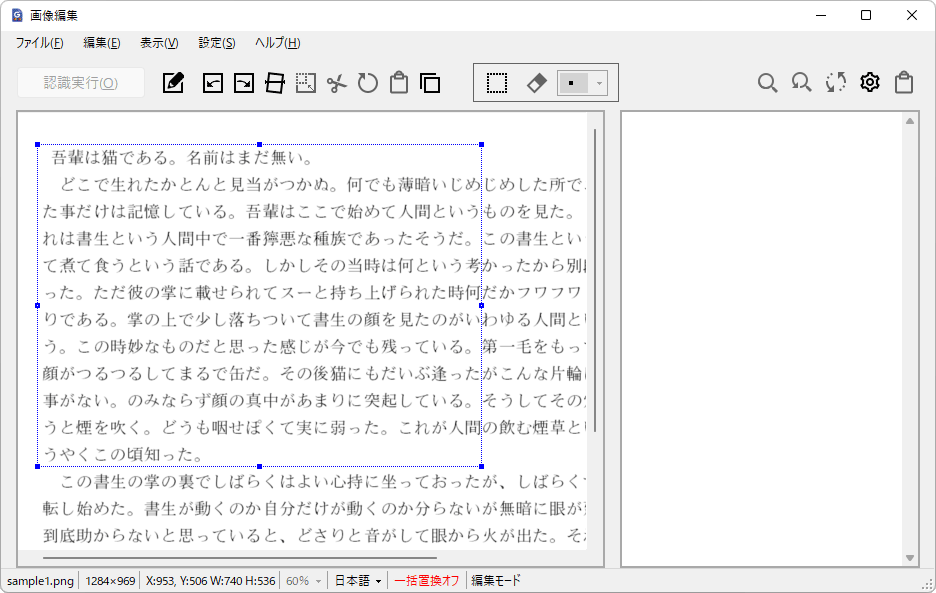The height and width of the screenshot is (593, 936).
Task: Click the 1284×969 image size text
Action: 110,580
